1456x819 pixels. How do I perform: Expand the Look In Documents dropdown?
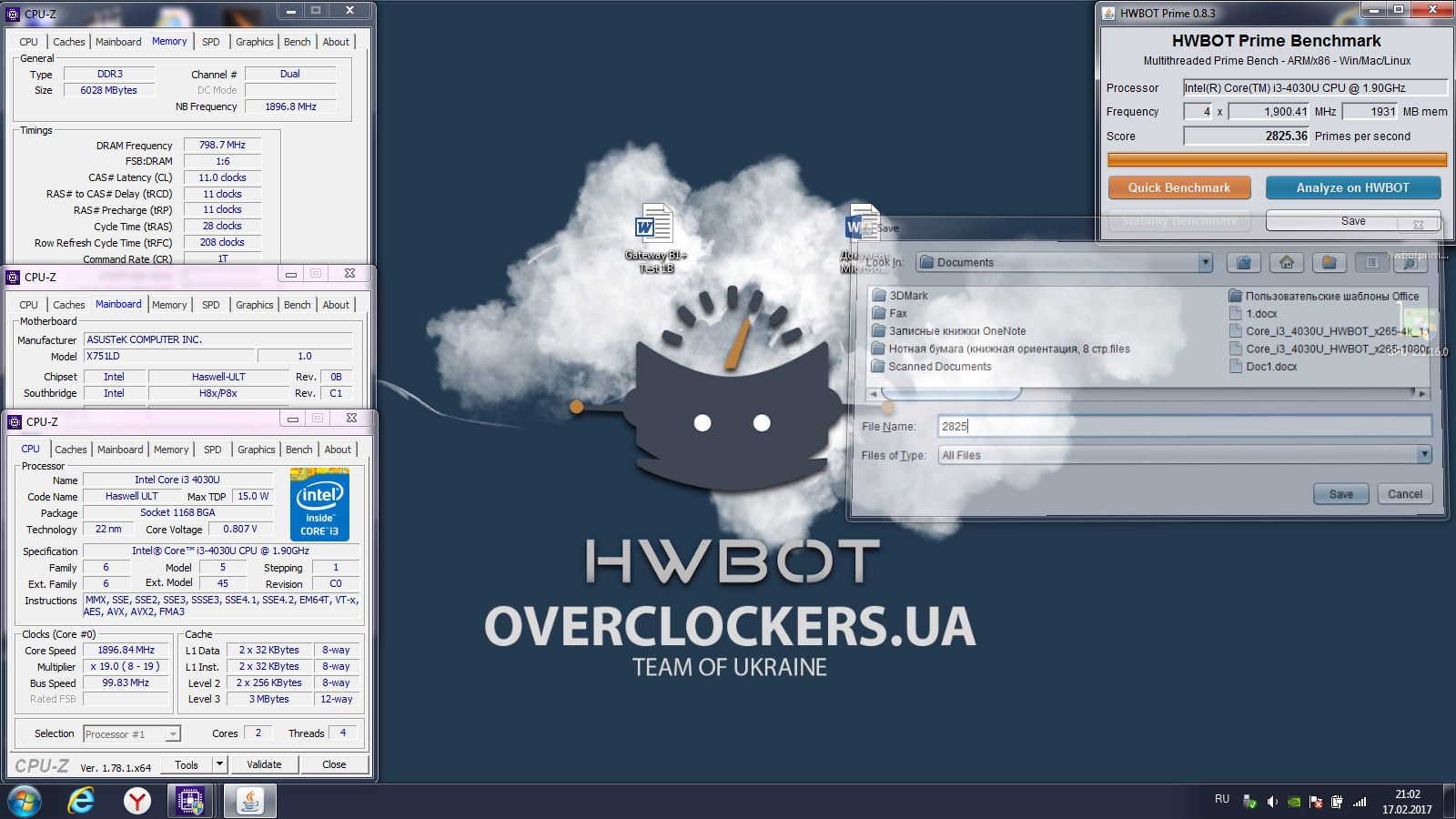tap(1206, 262)
